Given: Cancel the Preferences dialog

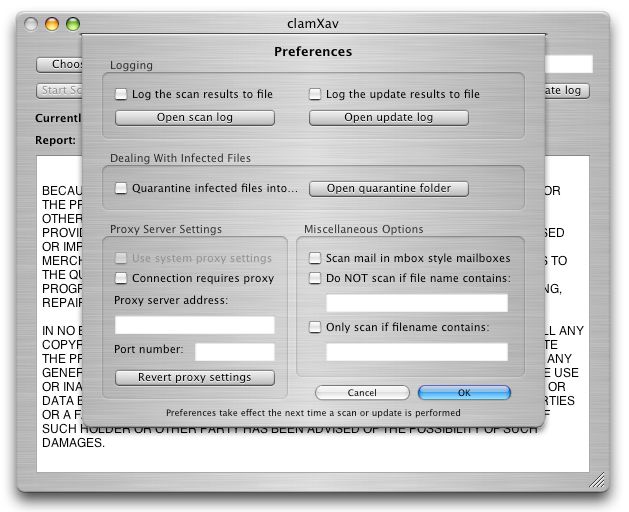Looking at the screenshot, I should [362, 393].
